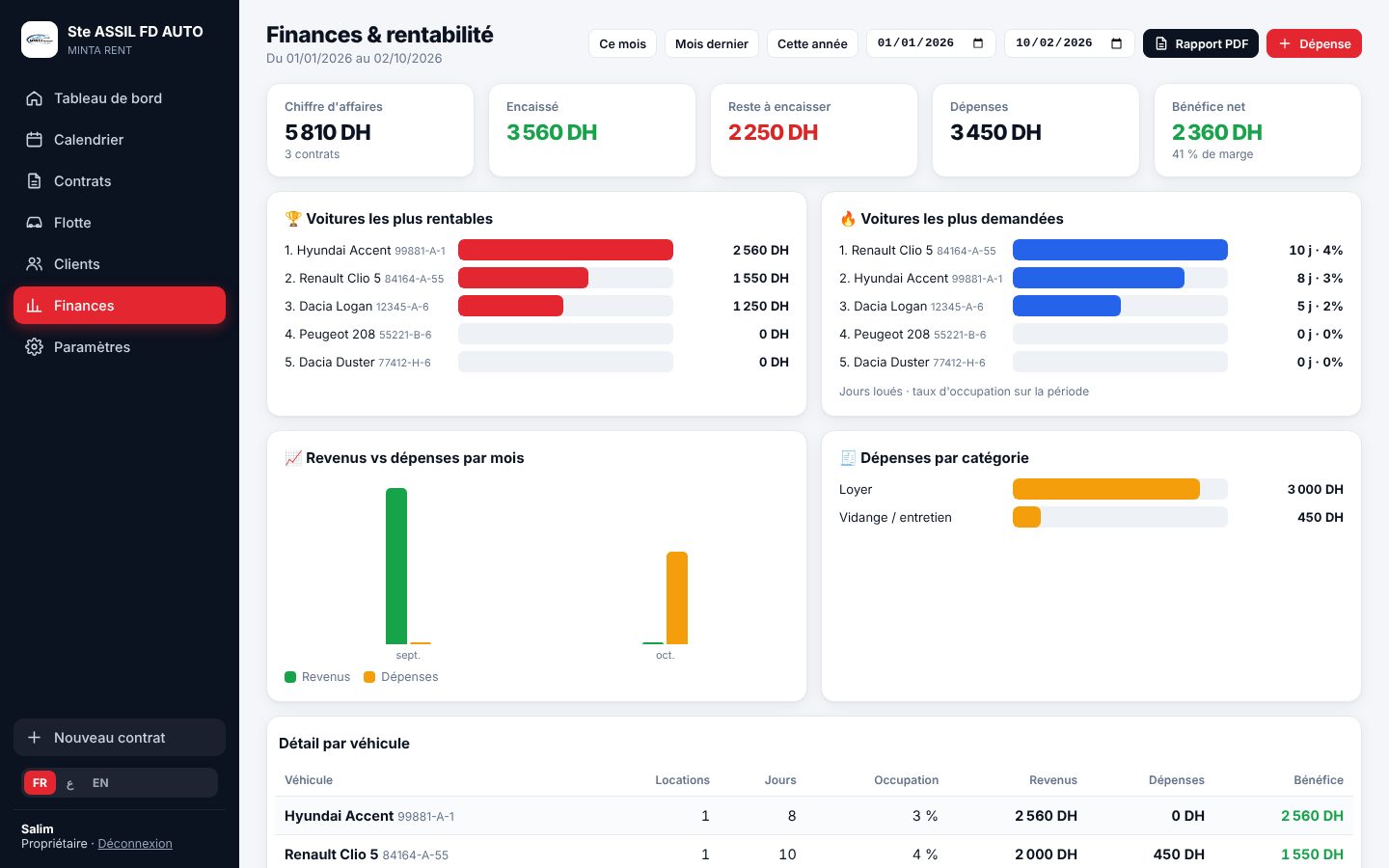Click the plus icon in Dépense button
Image resolution: width=1389 pixels, height=868 pixels.
coord(1285,43)
